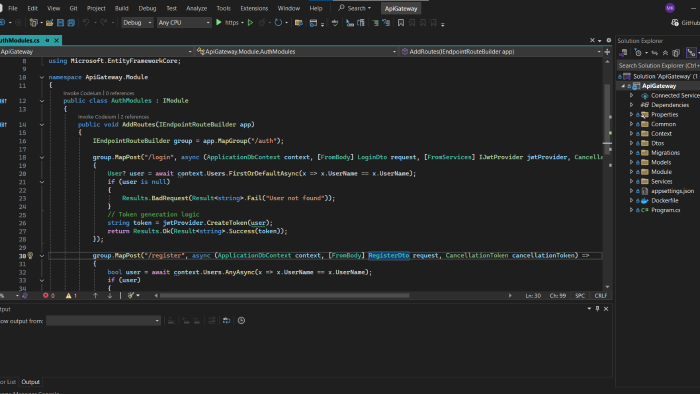The width and height of the screenshot is (700, 394).
Task: Click the Open File folder icon in toolbar
Action: coord(50,22)
